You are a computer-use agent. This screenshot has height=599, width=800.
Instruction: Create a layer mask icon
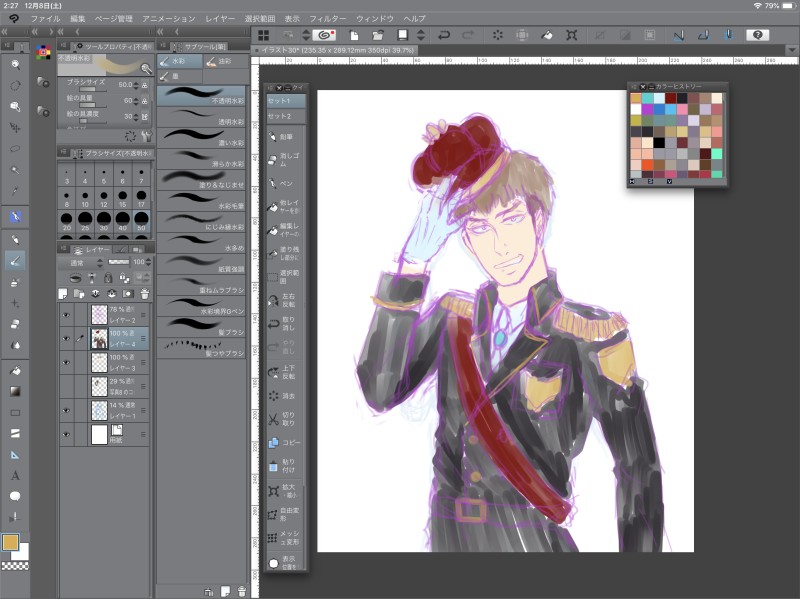128,294
